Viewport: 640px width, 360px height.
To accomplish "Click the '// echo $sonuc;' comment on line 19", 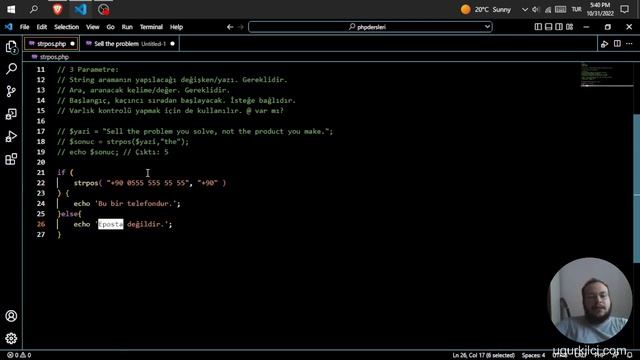I will click(113, 152).
